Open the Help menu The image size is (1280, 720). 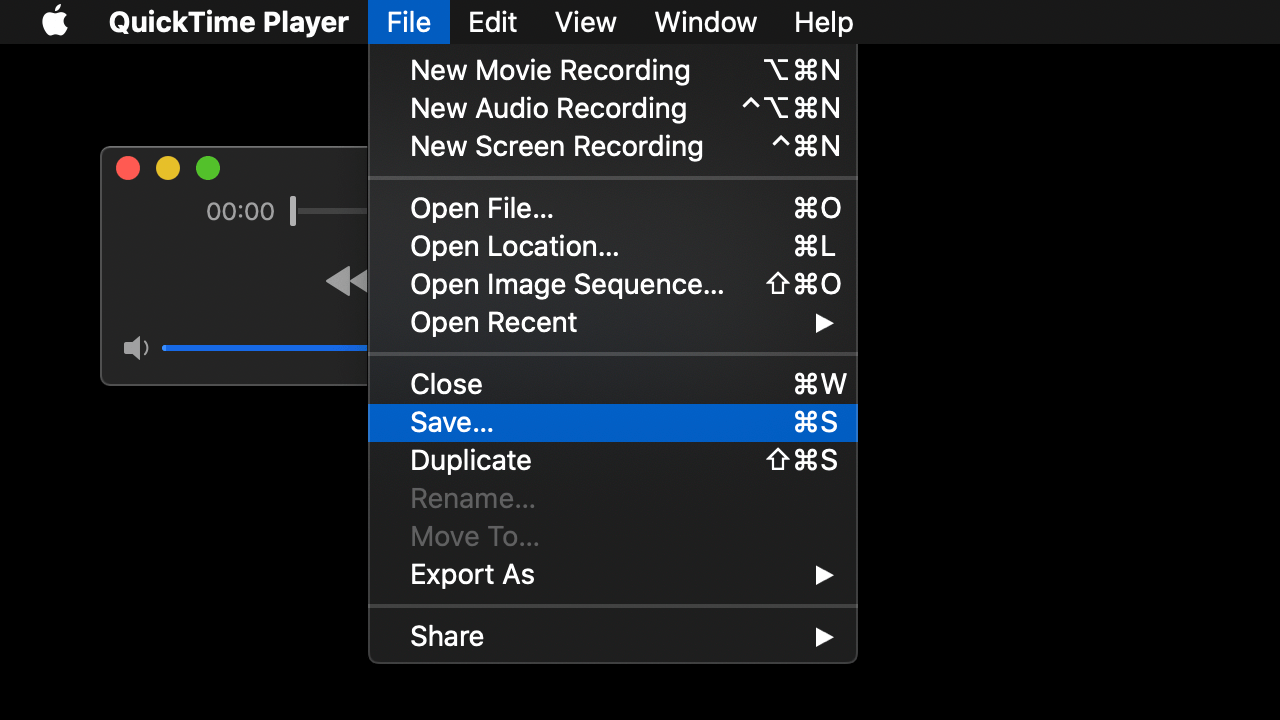(x=824, y=22)
